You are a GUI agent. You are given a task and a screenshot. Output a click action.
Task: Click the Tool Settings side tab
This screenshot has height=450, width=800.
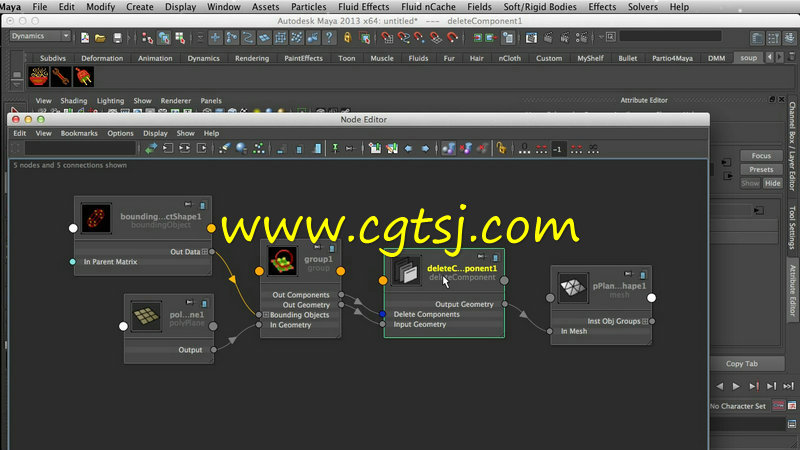tap(792, 228)
